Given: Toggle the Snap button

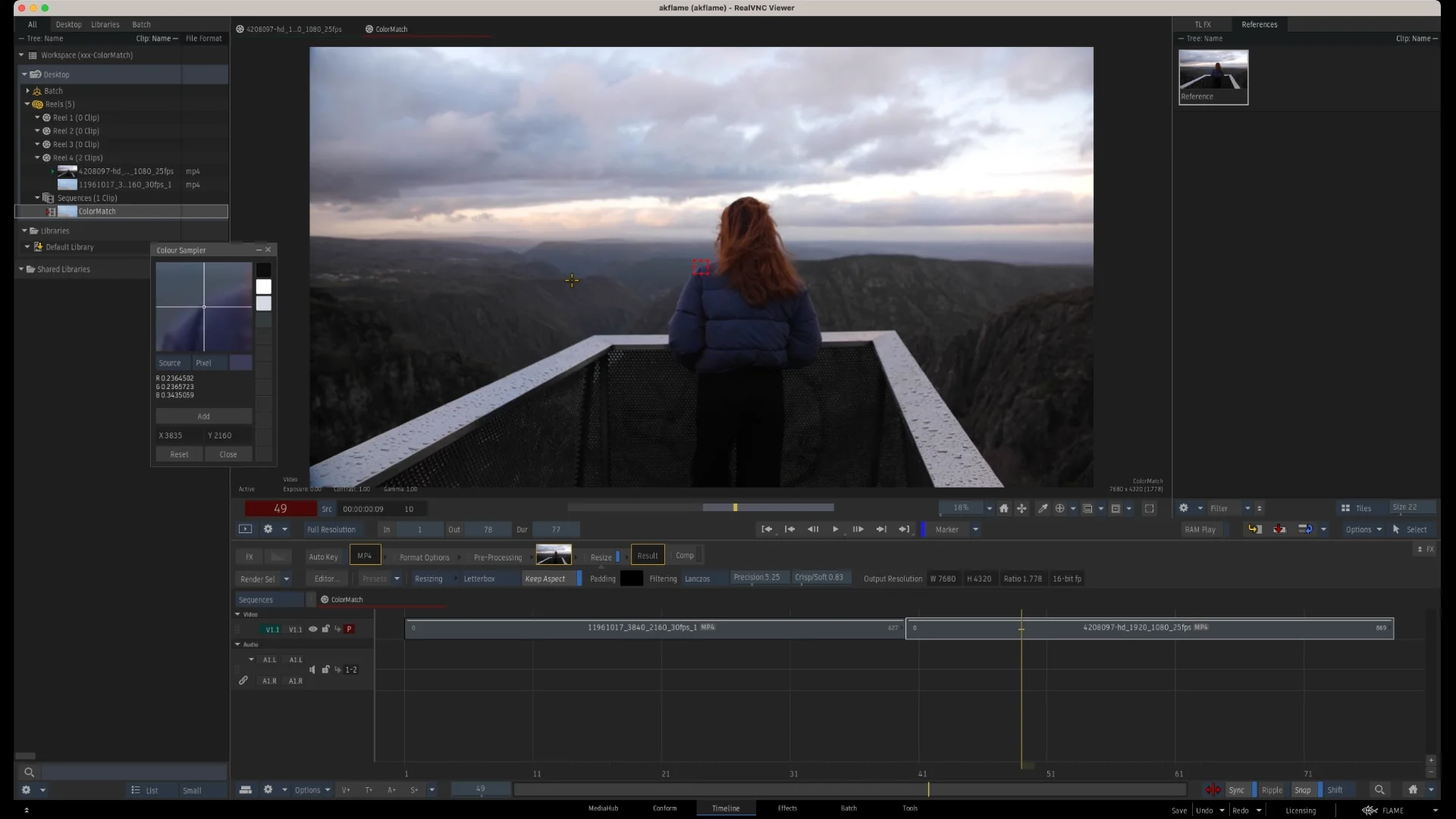Looking at the screenshot, I should pyautogui.click(x=1302, y=790).
